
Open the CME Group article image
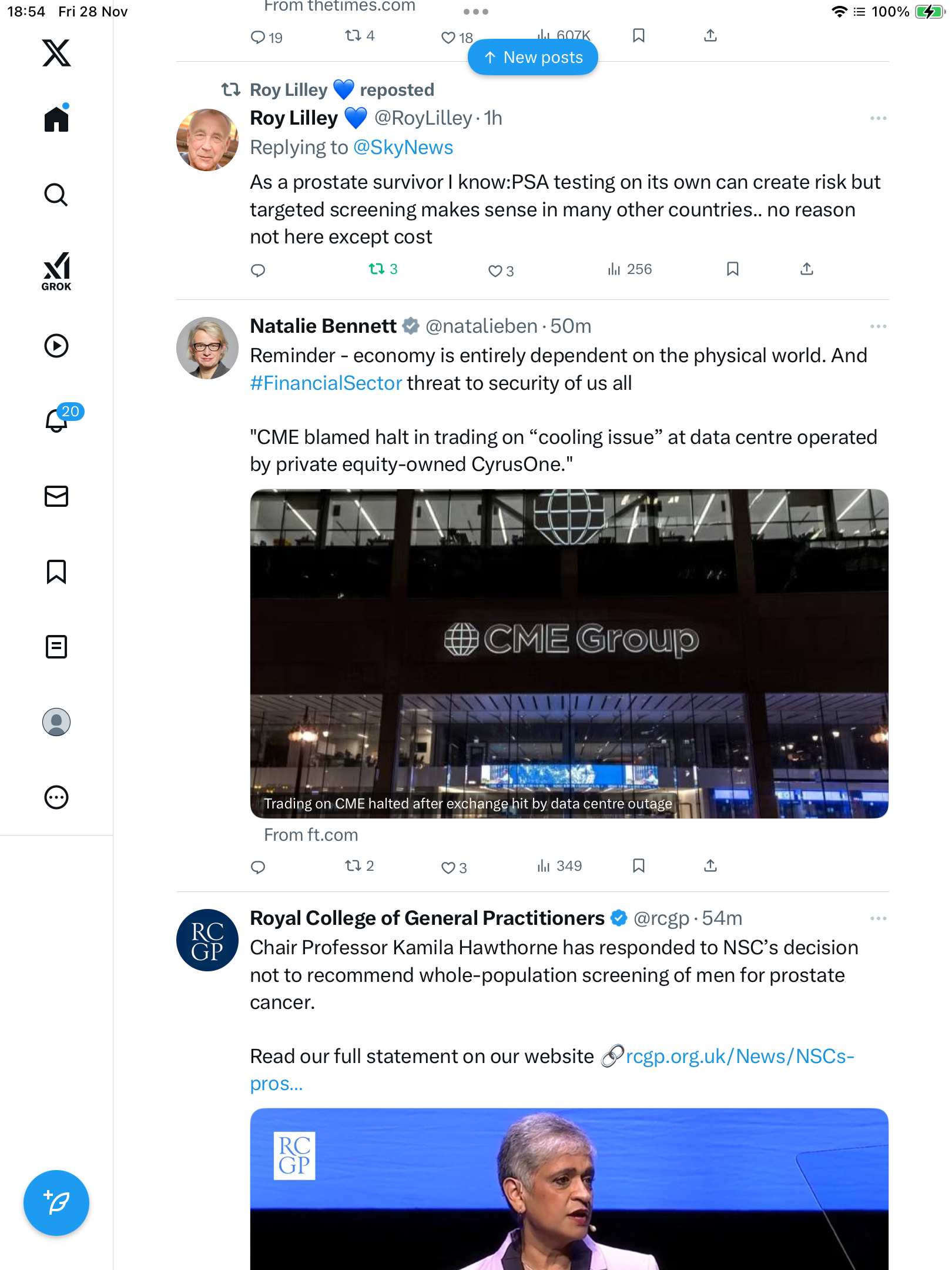(x=569, y=653)
